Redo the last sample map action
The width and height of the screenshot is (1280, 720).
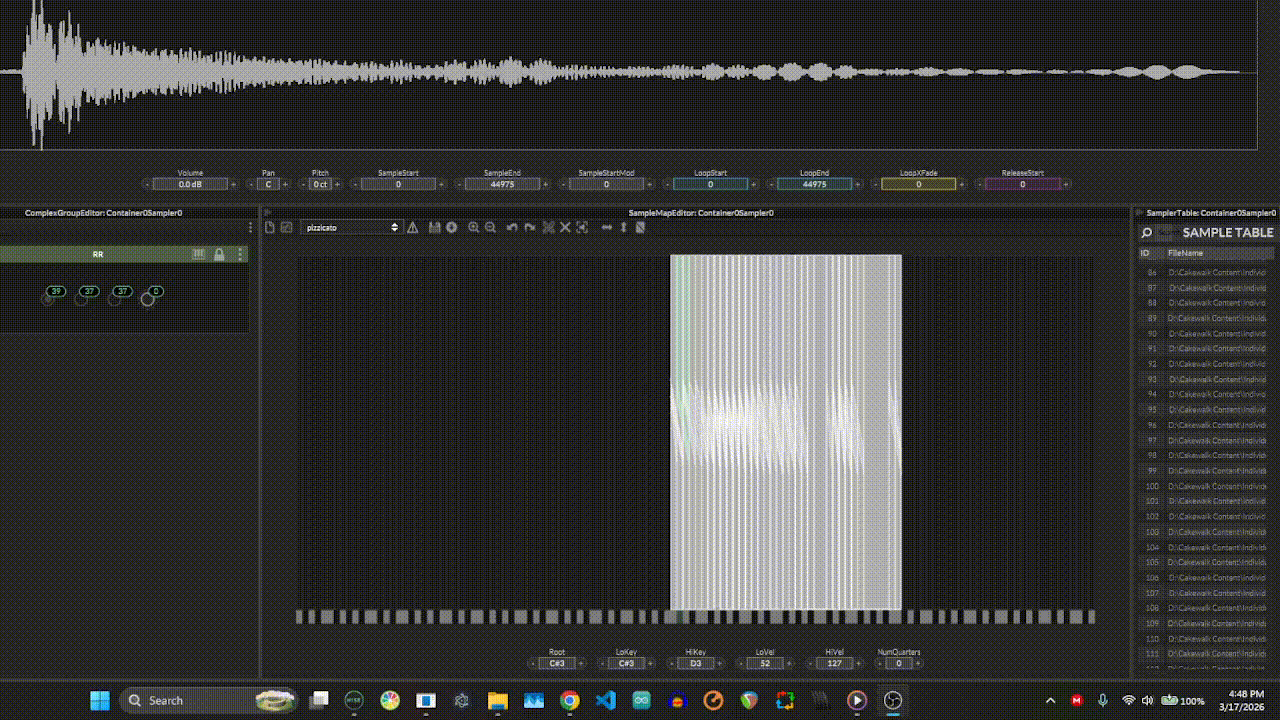point(529,228)
